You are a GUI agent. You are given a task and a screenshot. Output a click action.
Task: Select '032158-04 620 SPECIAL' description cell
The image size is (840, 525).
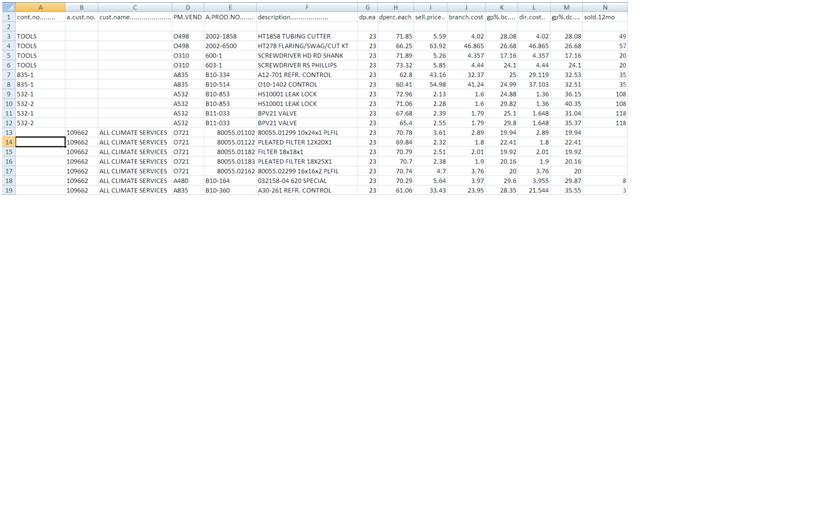[306, 181]
